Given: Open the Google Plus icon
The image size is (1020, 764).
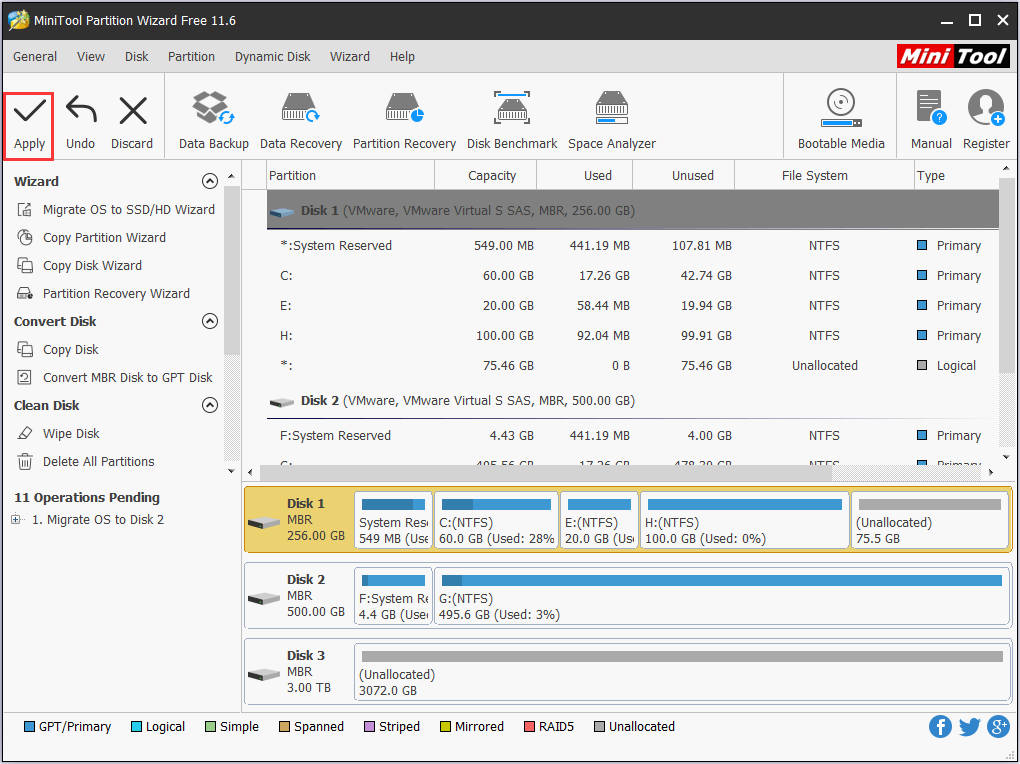Looking at the screenshot, I should (999, 726).
